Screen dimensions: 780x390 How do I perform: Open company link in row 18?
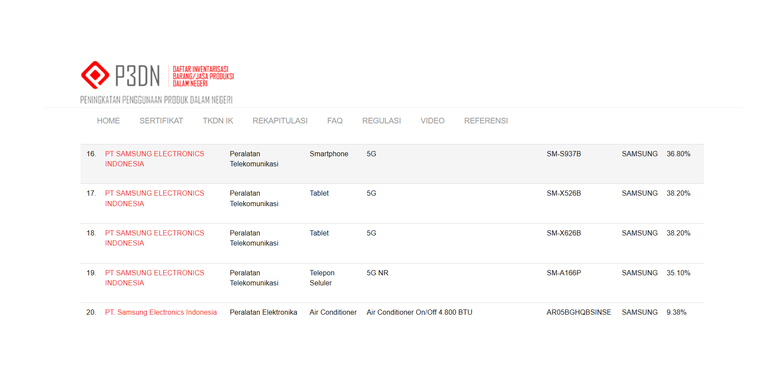tap(154, 238)
